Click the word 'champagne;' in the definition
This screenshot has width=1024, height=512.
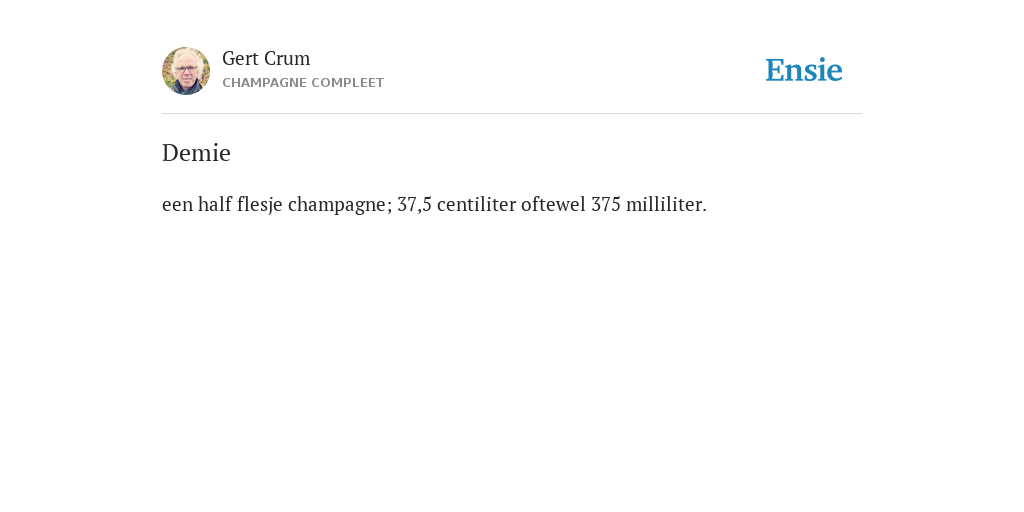(340, 205)
